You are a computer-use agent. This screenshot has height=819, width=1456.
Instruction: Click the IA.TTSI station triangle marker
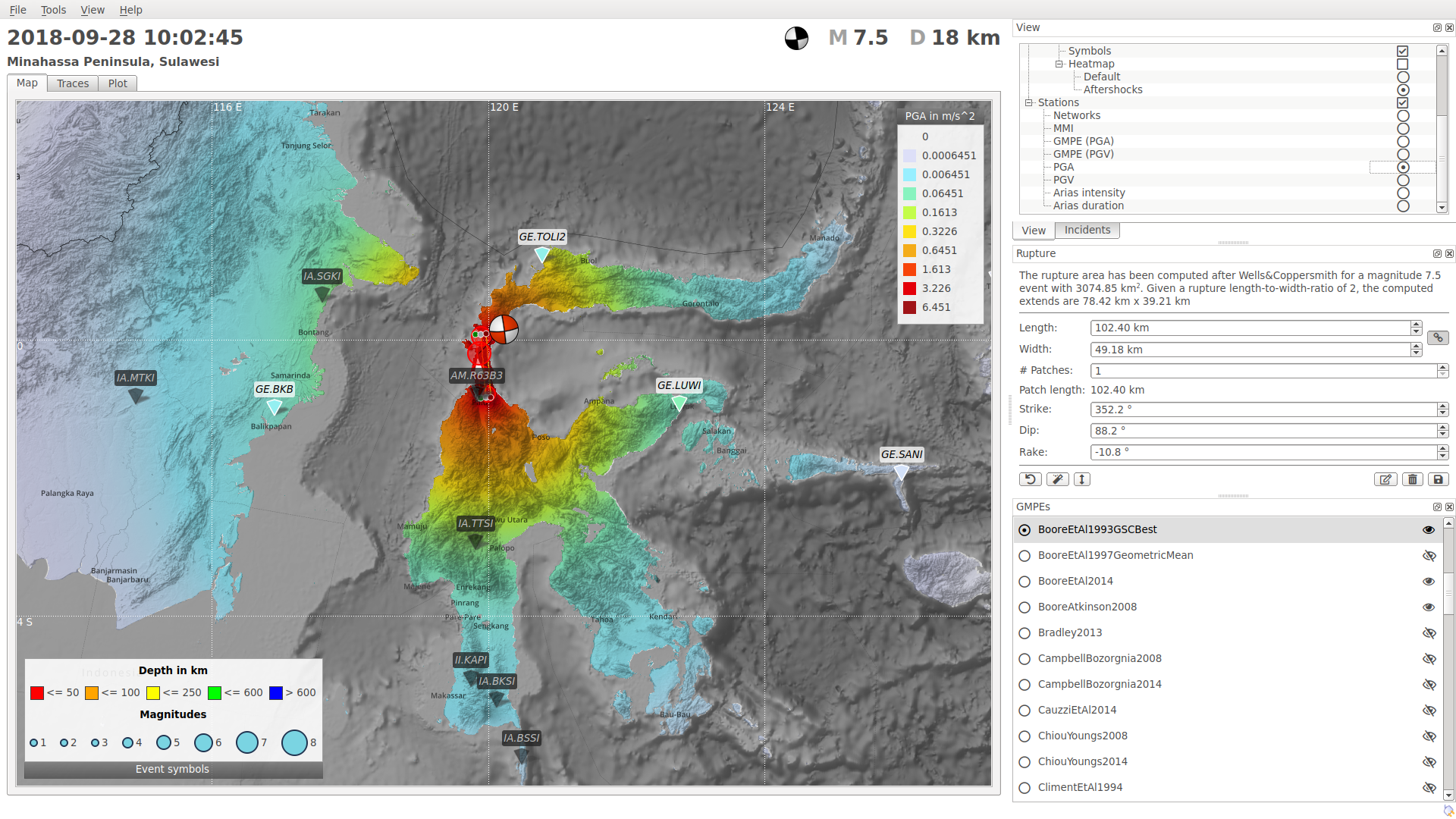click(x=475, y=541)
